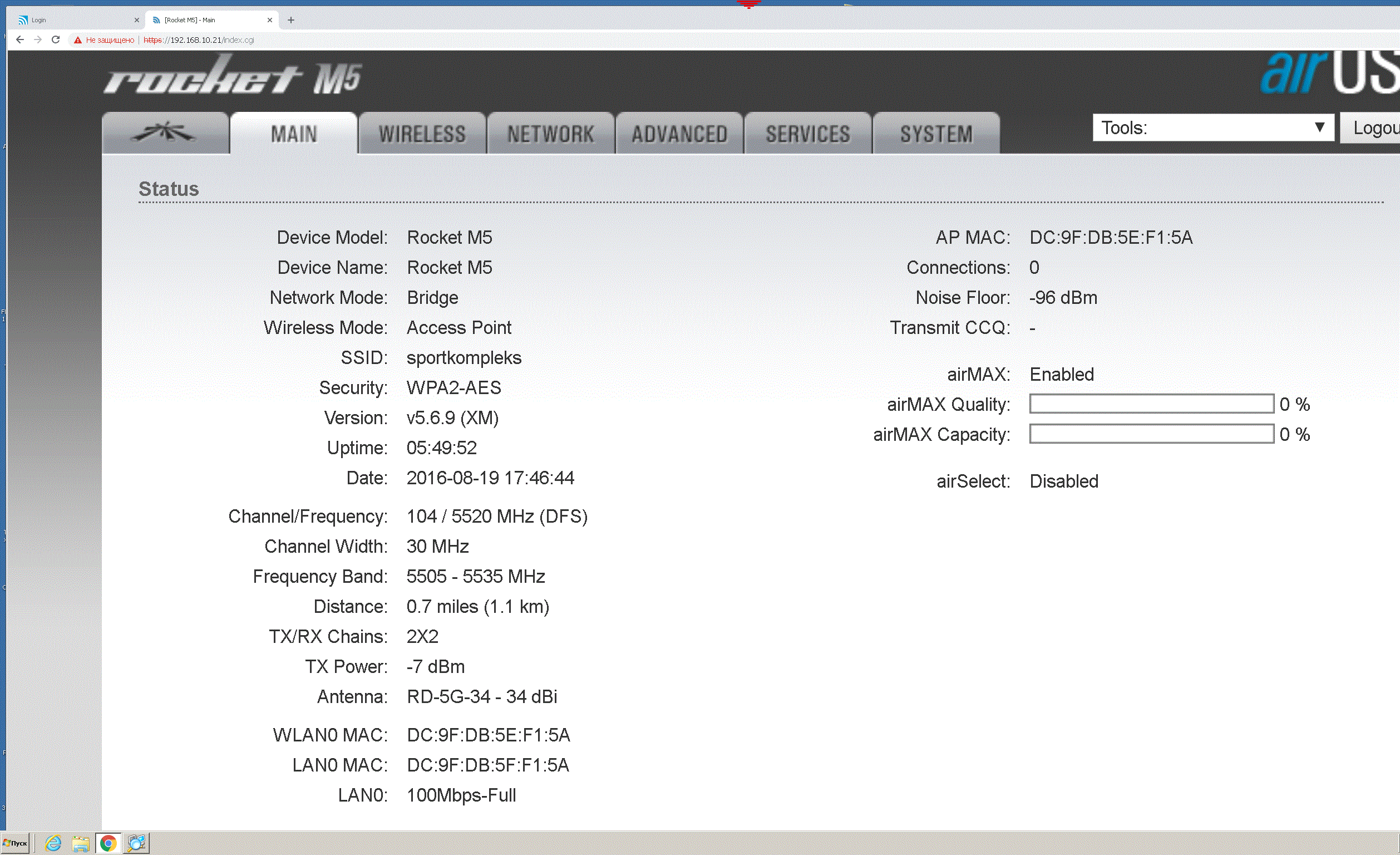Click the Windows Start button
The width and height of the screenshot is (1400, 855).
[16, 843]
